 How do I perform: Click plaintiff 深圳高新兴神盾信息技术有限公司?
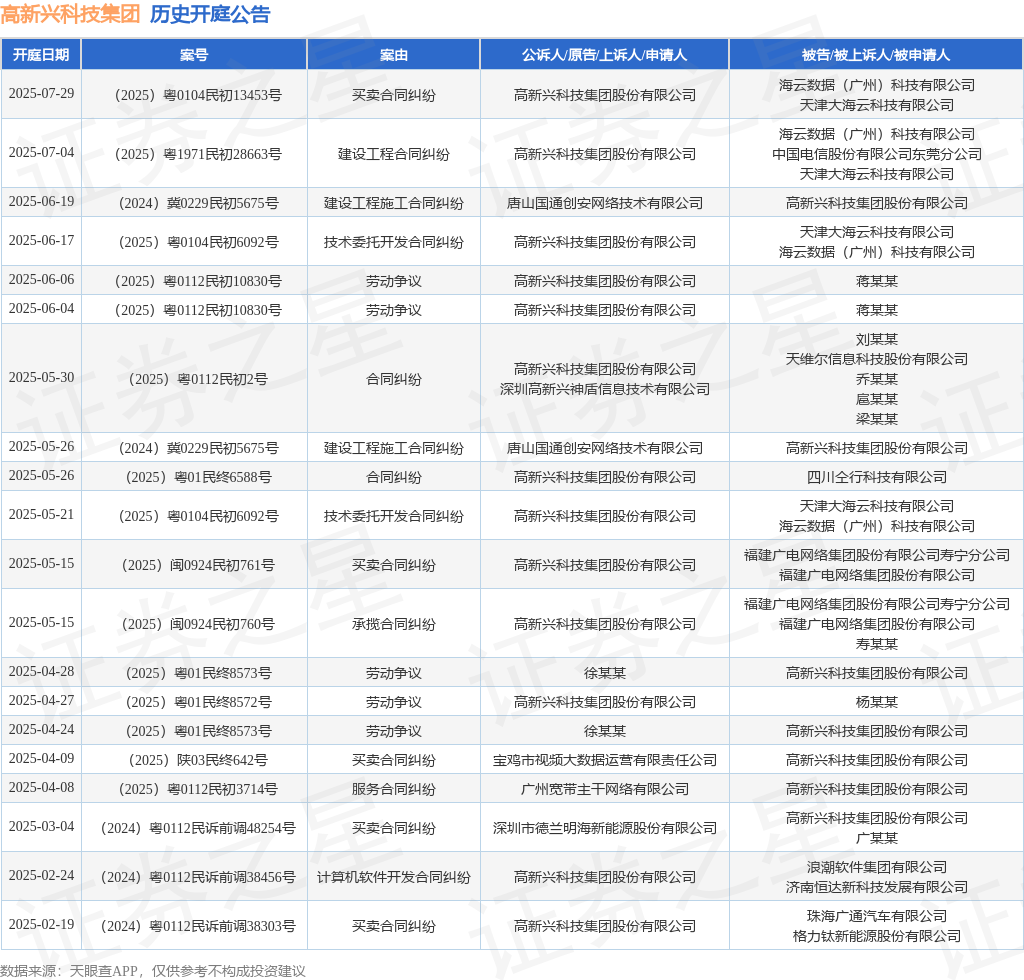pyautogui.click(x=605, y=389)
